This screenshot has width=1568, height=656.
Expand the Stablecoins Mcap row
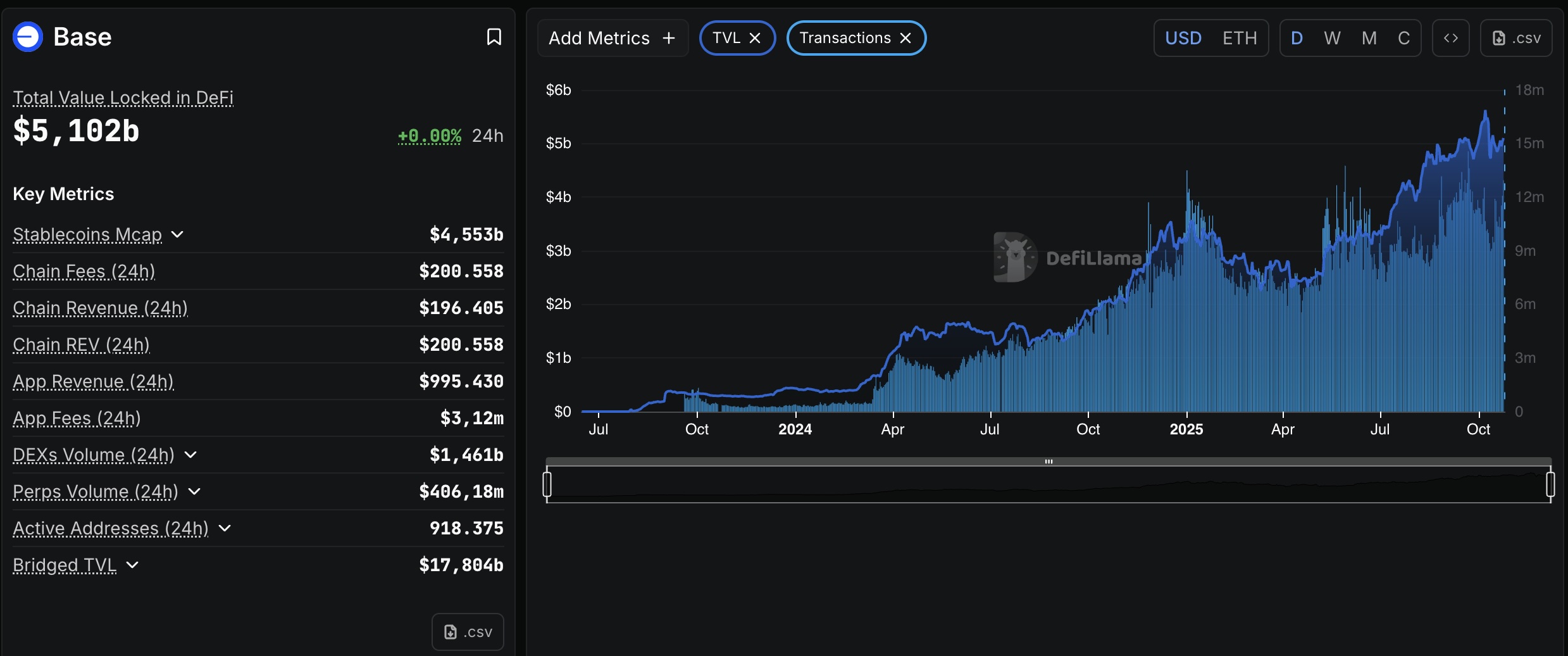tap(178, 235)
